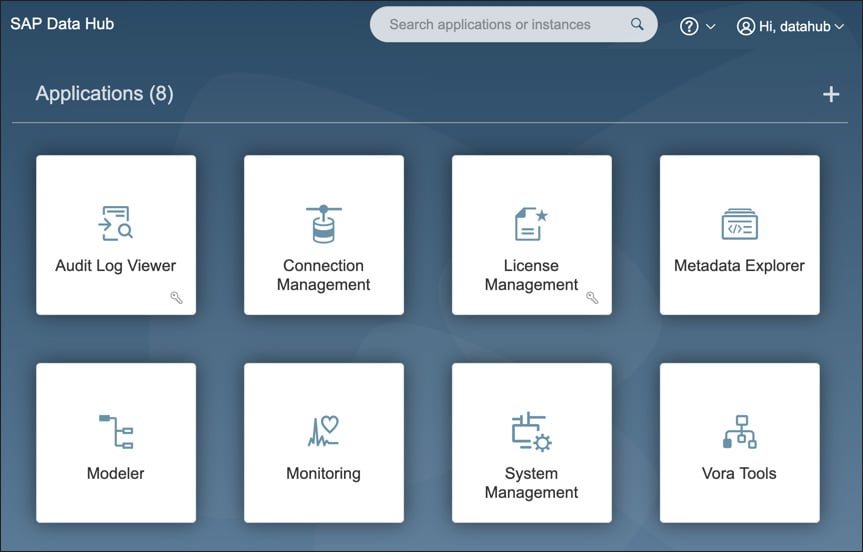
Task: Focus the Search applications or instances field
Action: tap(514, 24)
